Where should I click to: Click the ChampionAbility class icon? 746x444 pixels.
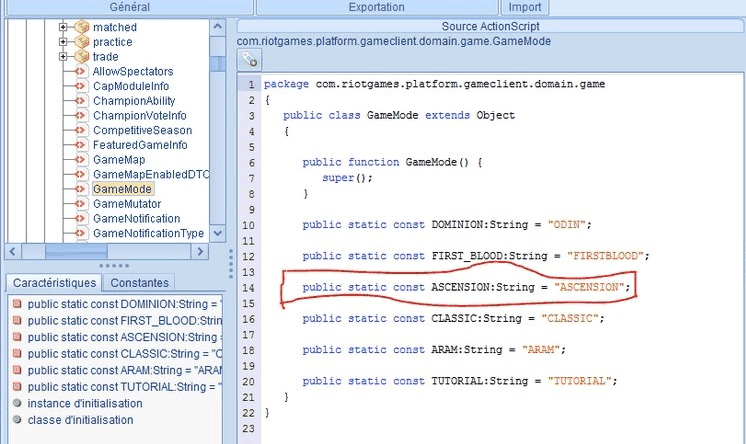point(81,101)
